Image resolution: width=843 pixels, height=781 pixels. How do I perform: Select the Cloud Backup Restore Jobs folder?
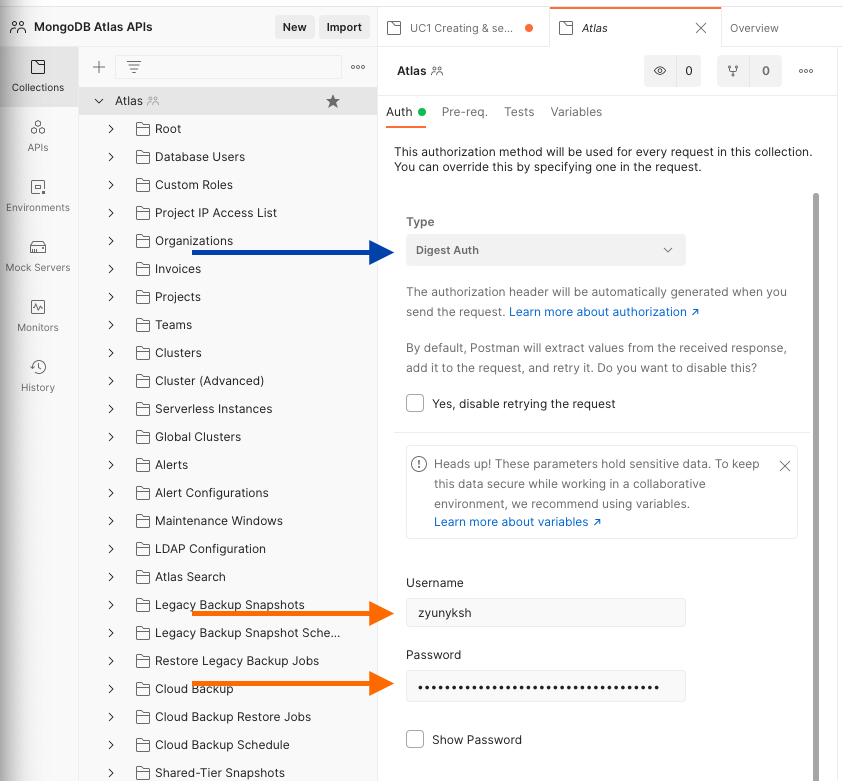coord(228,716)
